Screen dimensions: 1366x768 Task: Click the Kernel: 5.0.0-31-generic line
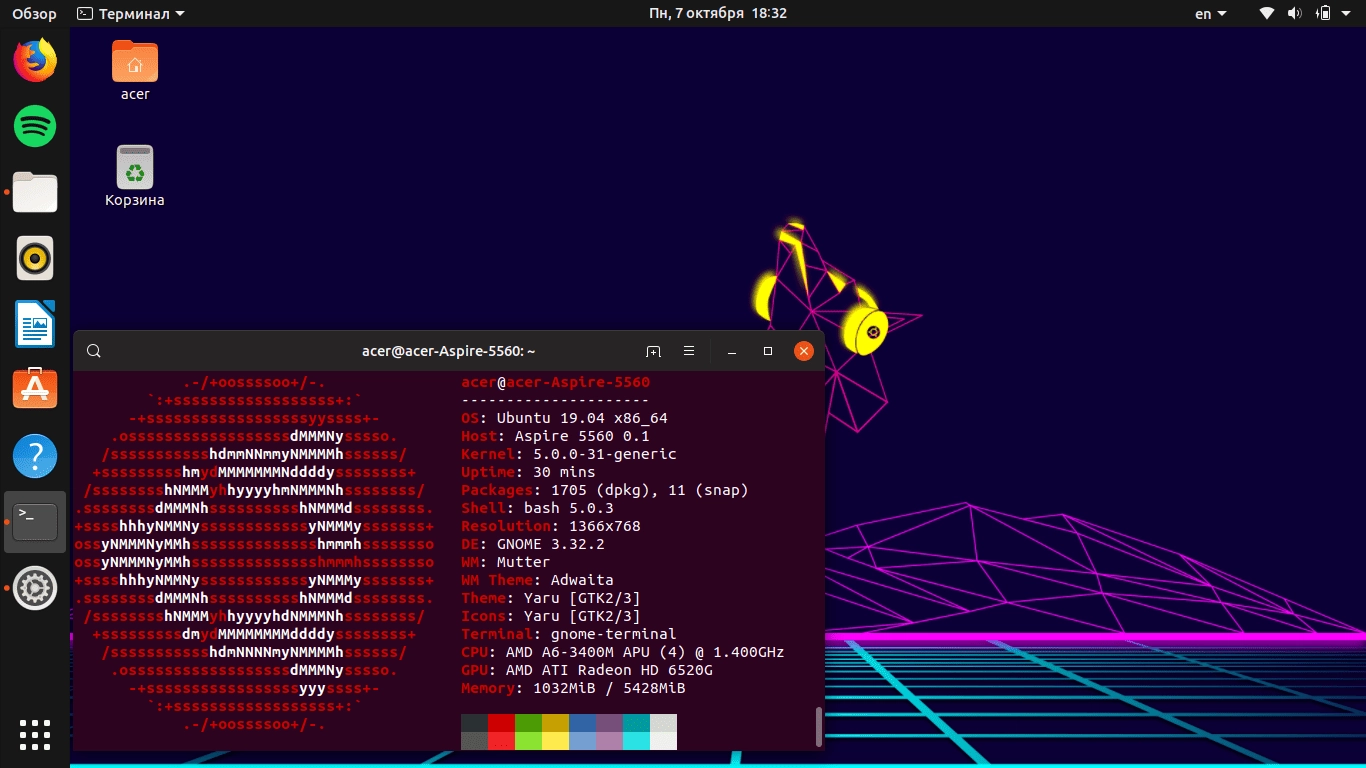coord(569,454)
